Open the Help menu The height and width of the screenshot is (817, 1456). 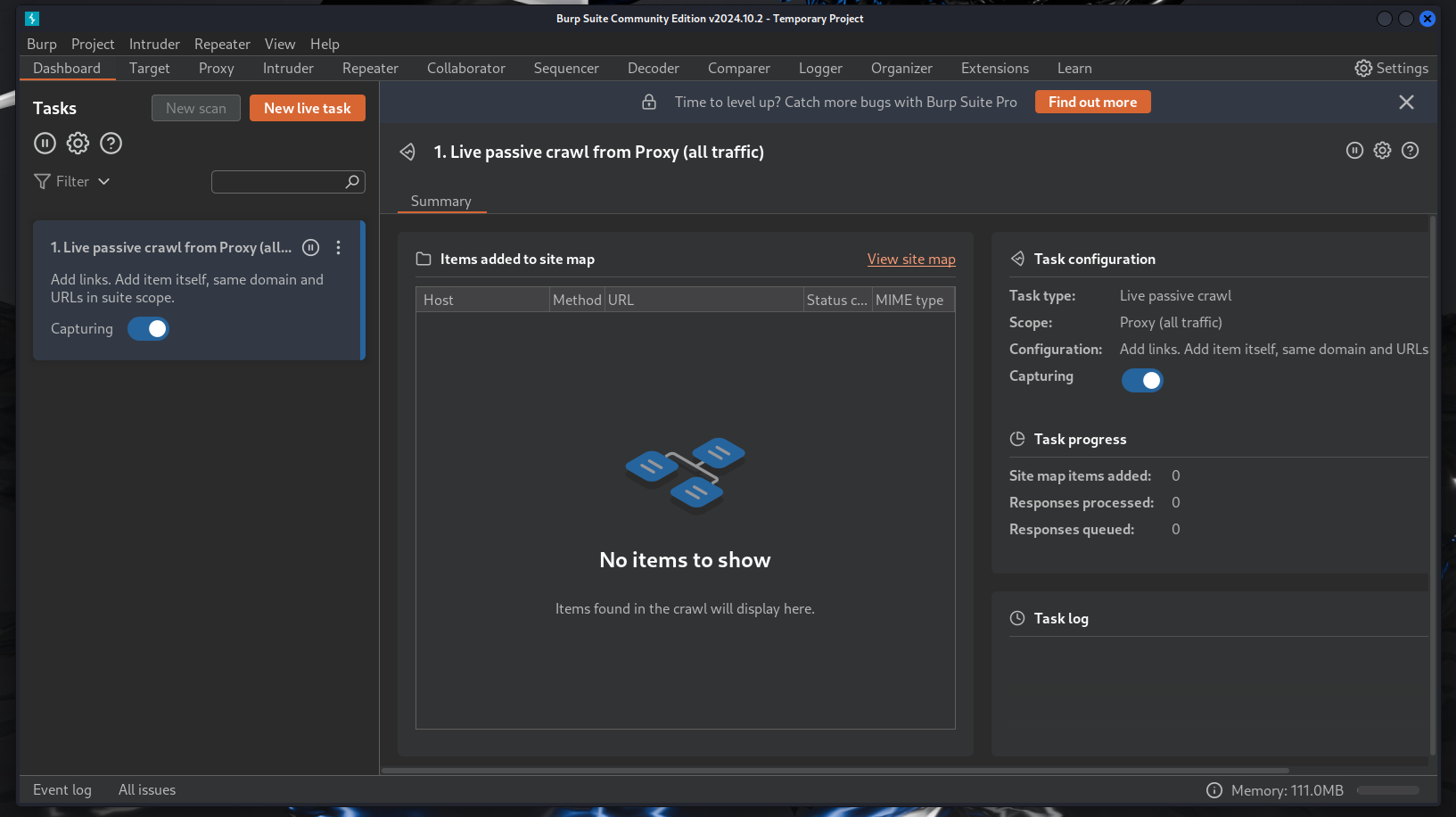pos(325,44)
